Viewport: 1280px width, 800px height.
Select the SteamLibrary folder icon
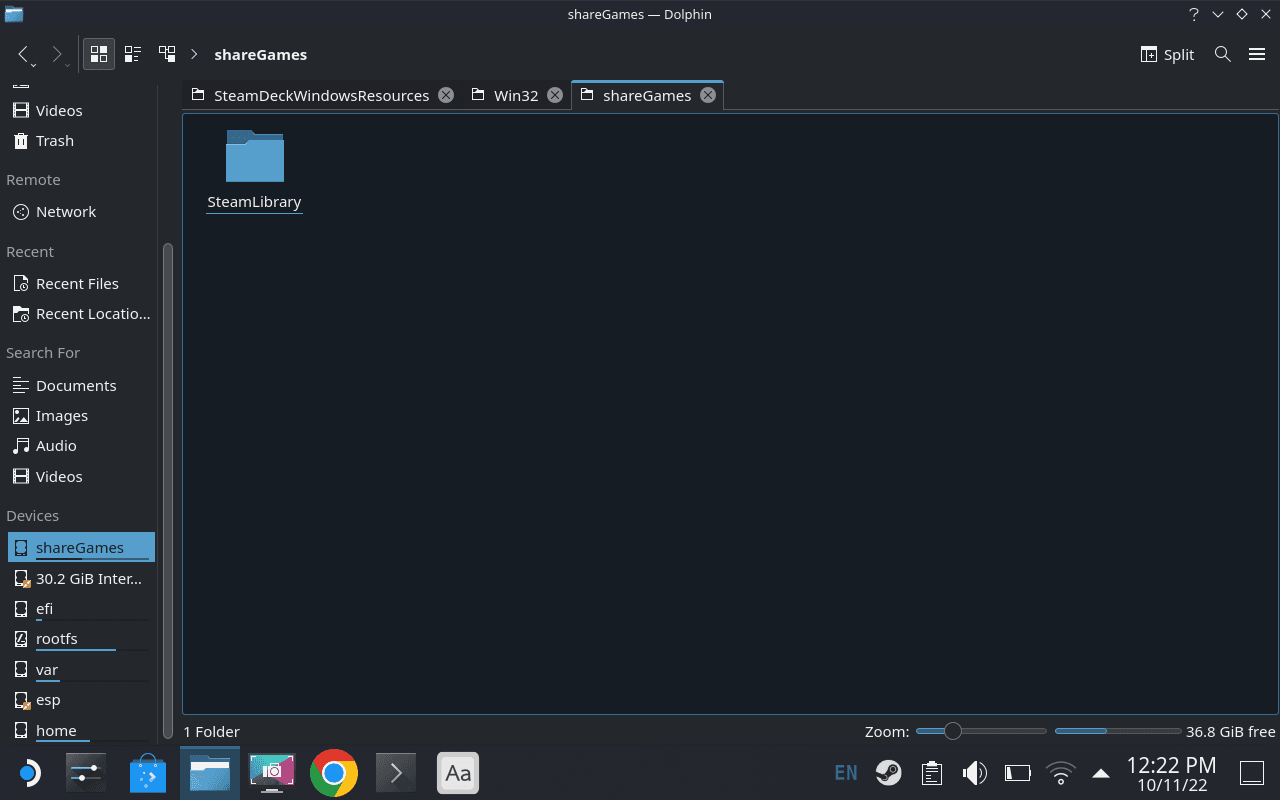point(254,156)
